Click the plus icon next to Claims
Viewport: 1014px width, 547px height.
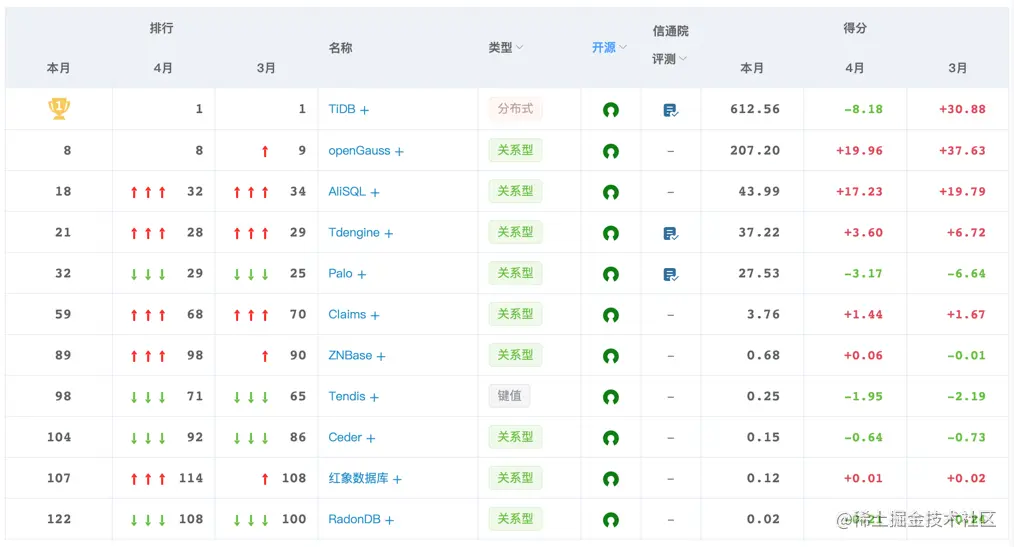375,316
